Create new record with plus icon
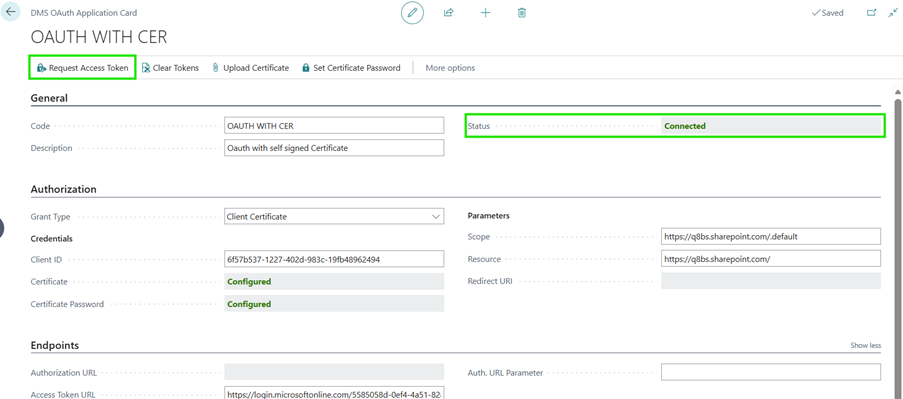903x399 pixels. coord(485,13)
